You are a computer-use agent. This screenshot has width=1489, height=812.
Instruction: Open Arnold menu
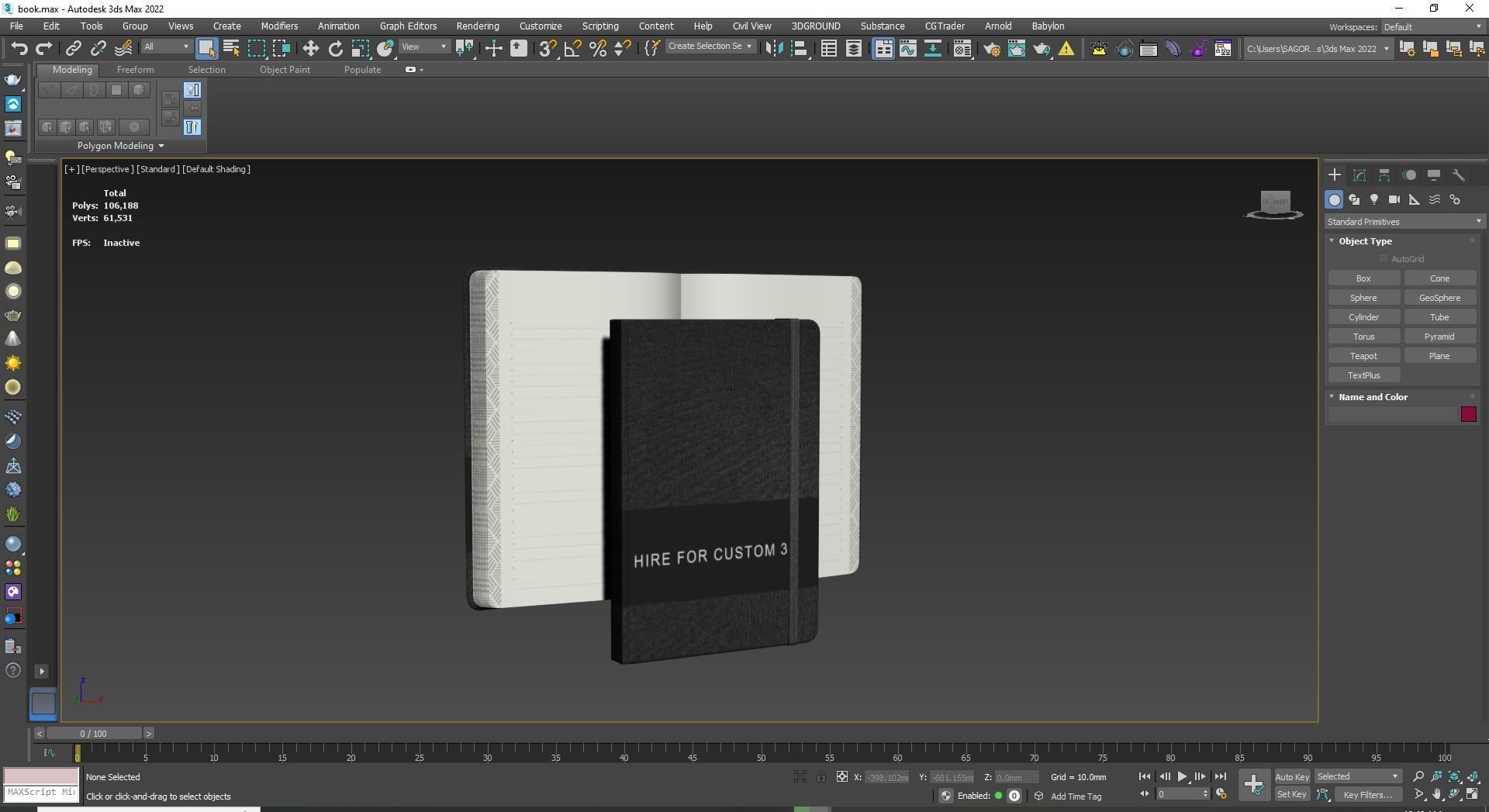(x=998, y=26)
